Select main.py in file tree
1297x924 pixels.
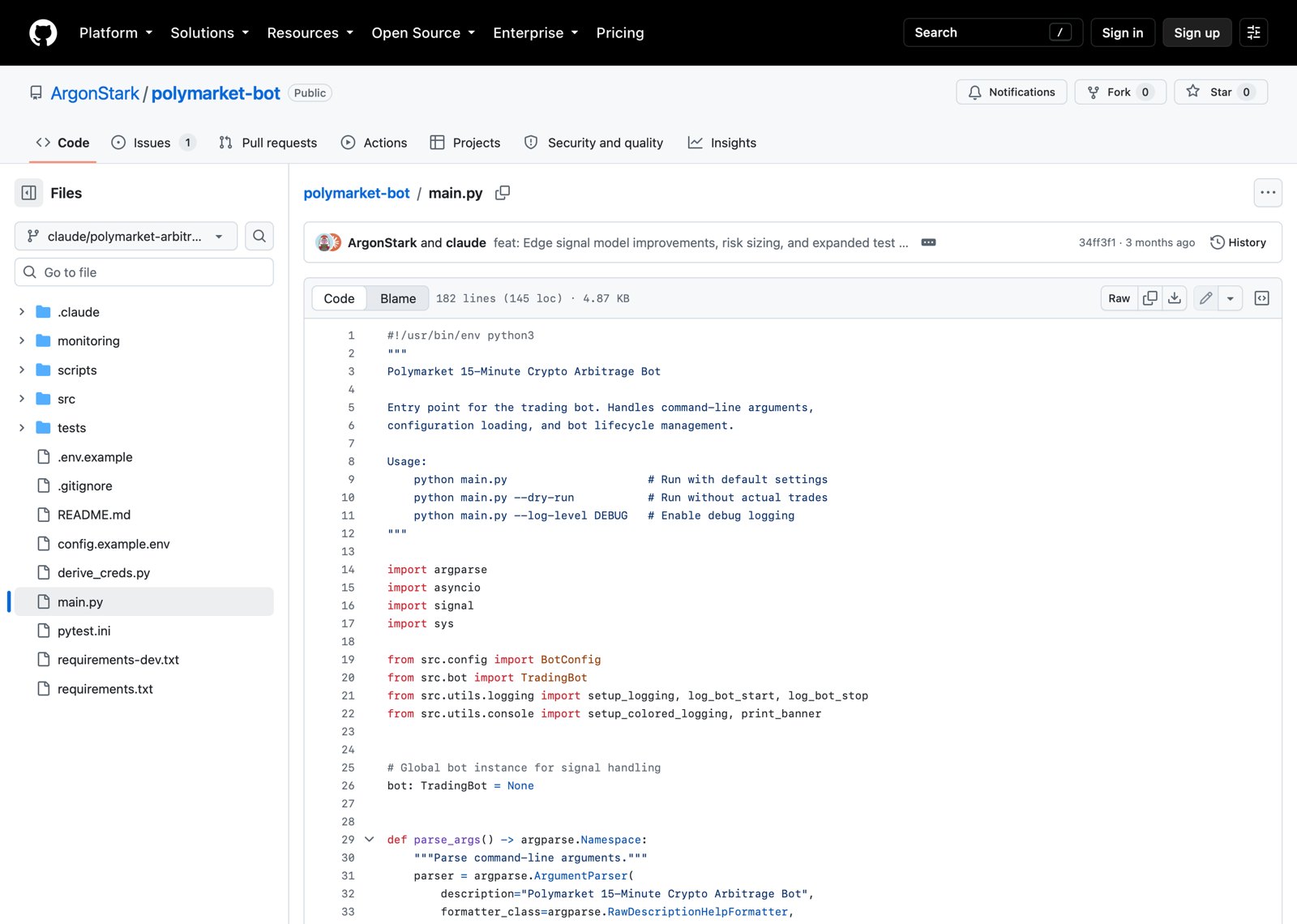[144, 602]
